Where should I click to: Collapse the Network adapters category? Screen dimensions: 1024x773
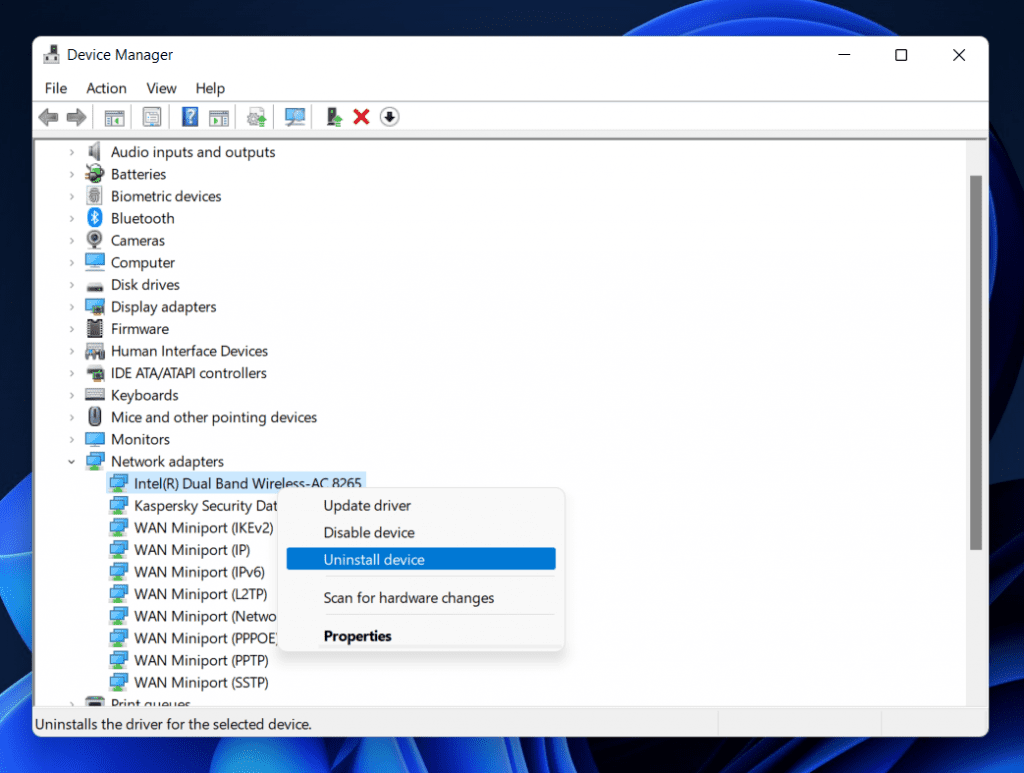pyautogui.click(x=71, y=461)
